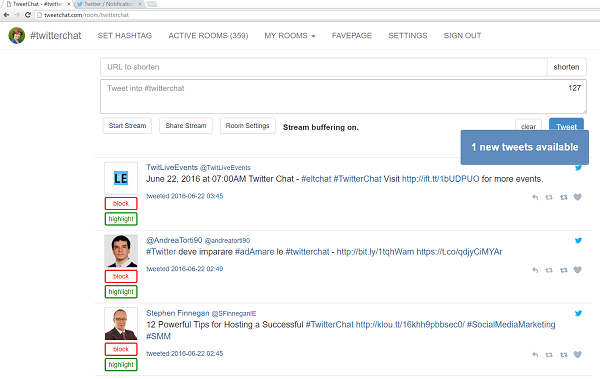Screen dimensions: 600x379
Task: Open SETTINGS in the navigation bar
Action: coord(408,36)
